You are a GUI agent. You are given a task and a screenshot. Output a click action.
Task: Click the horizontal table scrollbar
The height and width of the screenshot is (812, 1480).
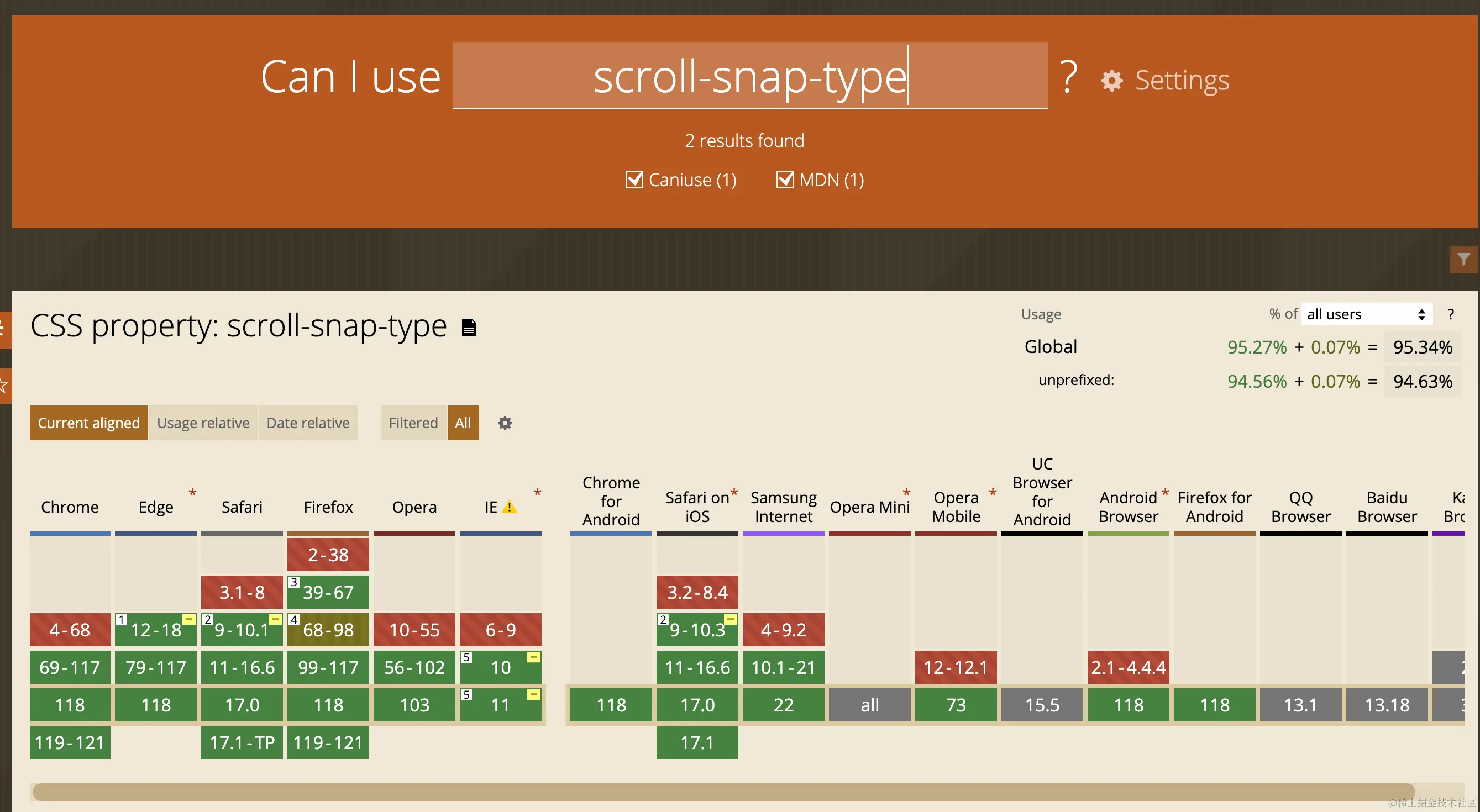click(x=723, y=793)
